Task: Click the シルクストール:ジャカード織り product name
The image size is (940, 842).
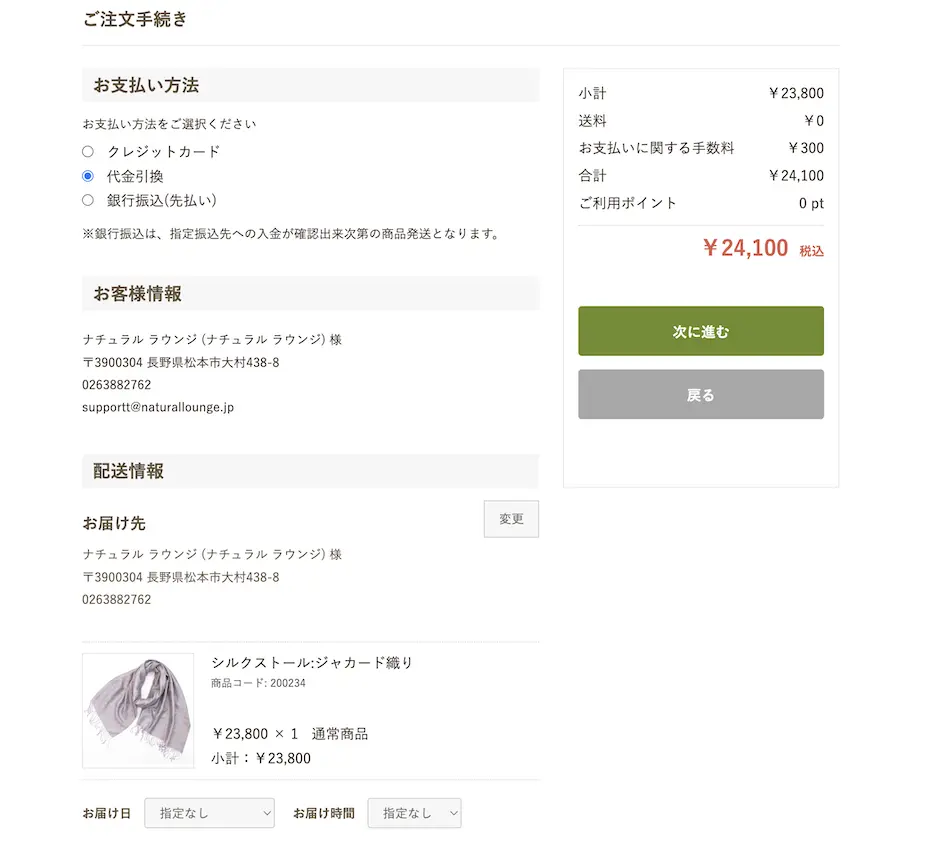Action: point(312,662)
